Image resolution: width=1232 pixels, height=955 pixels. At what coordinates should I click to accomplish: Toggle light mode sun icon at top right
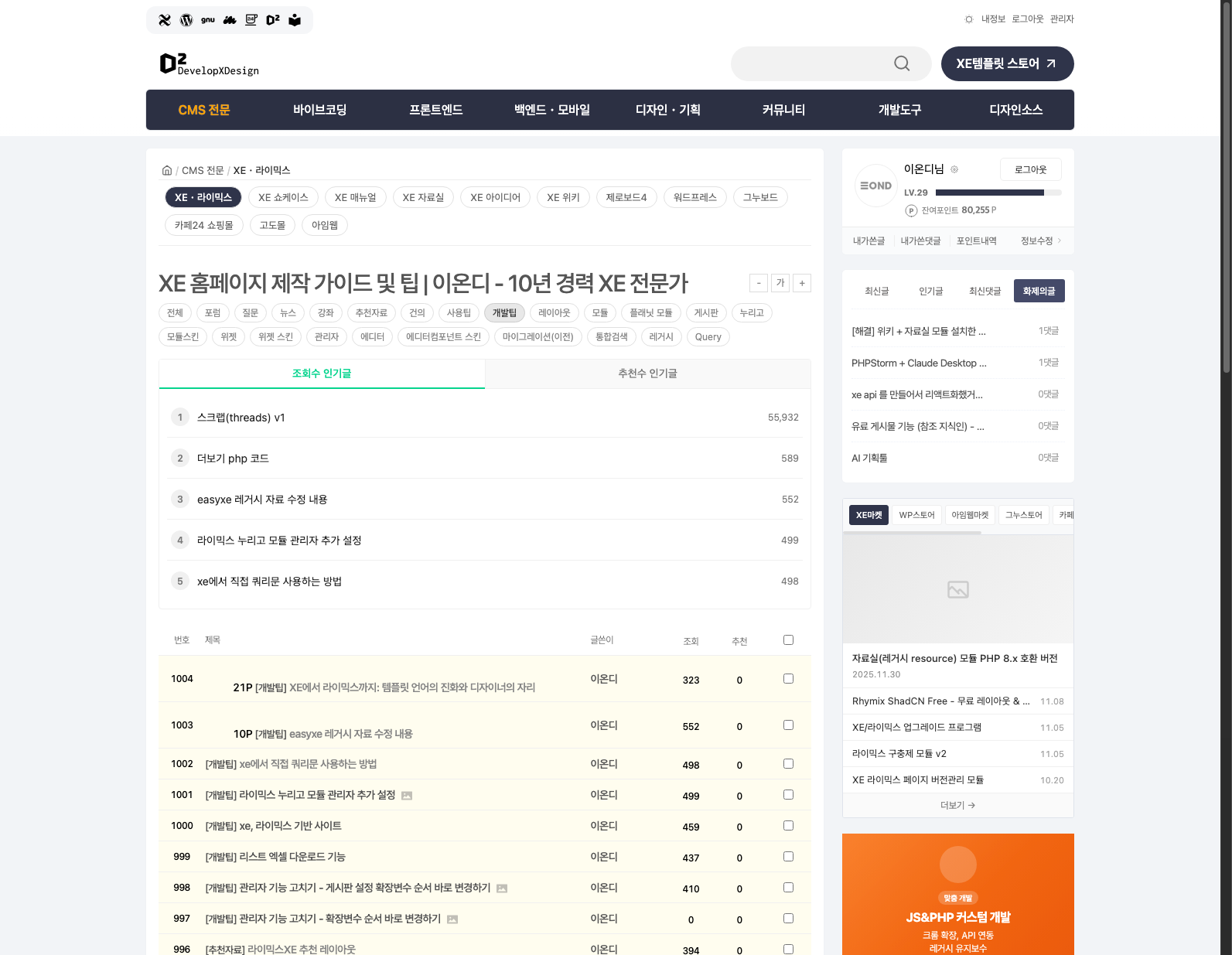[x=969, y=19]
